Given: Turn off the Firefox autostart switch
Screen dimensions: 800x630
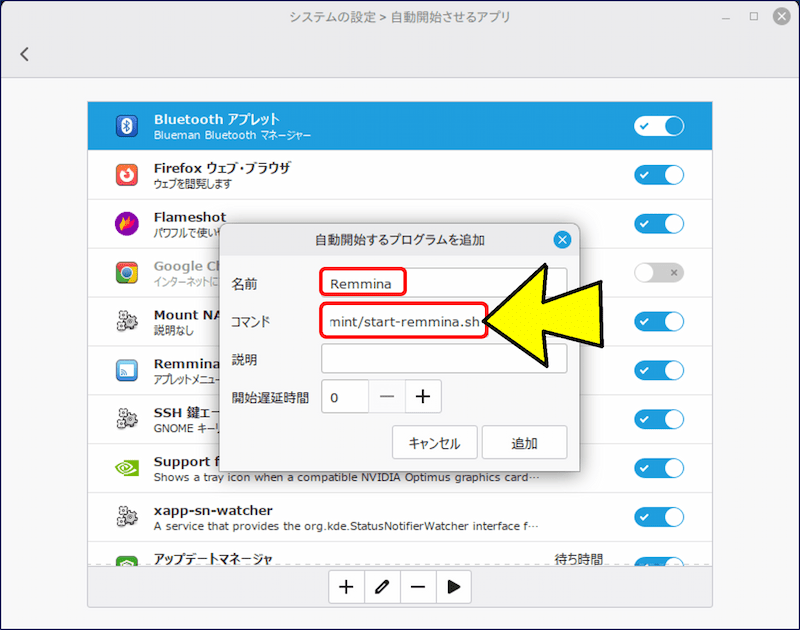Looking at the screenshot, I should [659, 175].
